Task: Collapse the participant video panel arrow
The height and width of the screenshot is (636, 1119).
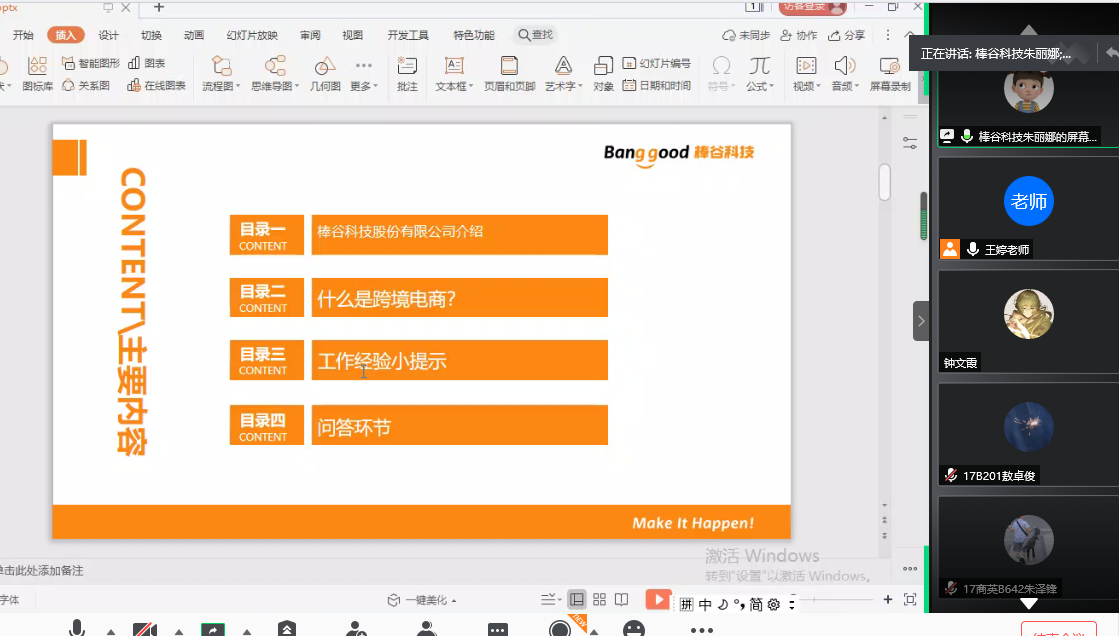Action: coord(921,321)
